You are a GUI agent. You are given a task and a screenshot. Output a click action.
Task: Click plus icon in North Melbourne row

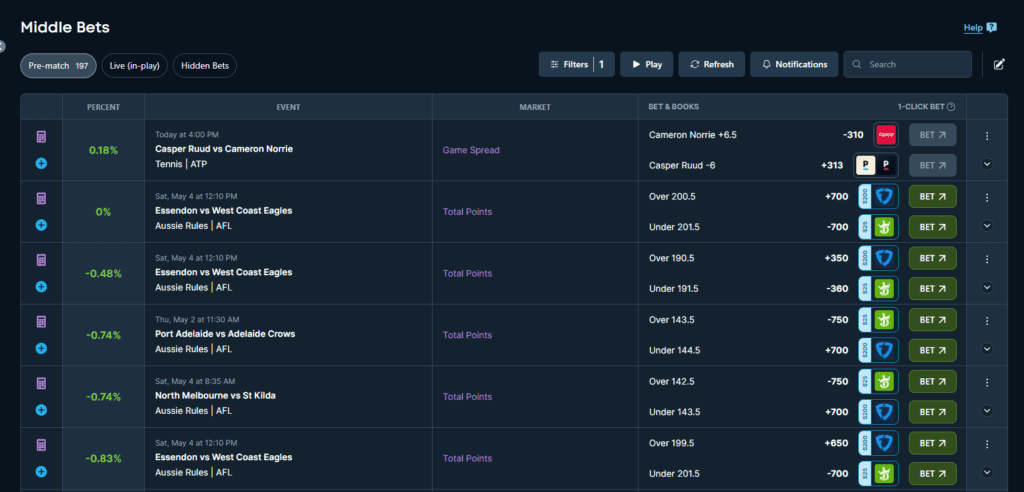click(x=41, y=410)
